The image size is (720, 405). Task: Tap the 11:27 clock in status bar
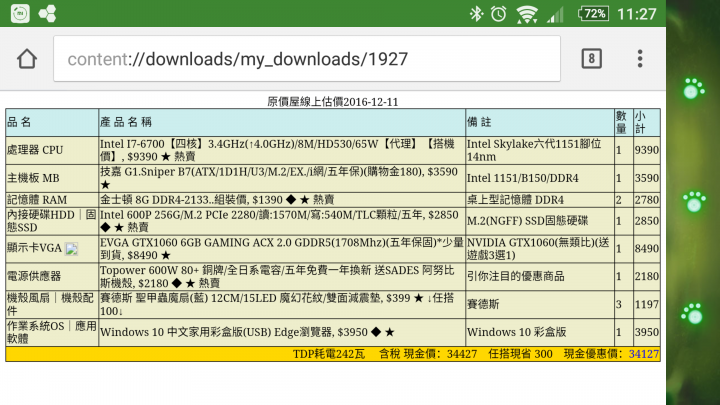click(x=636, y=14)
